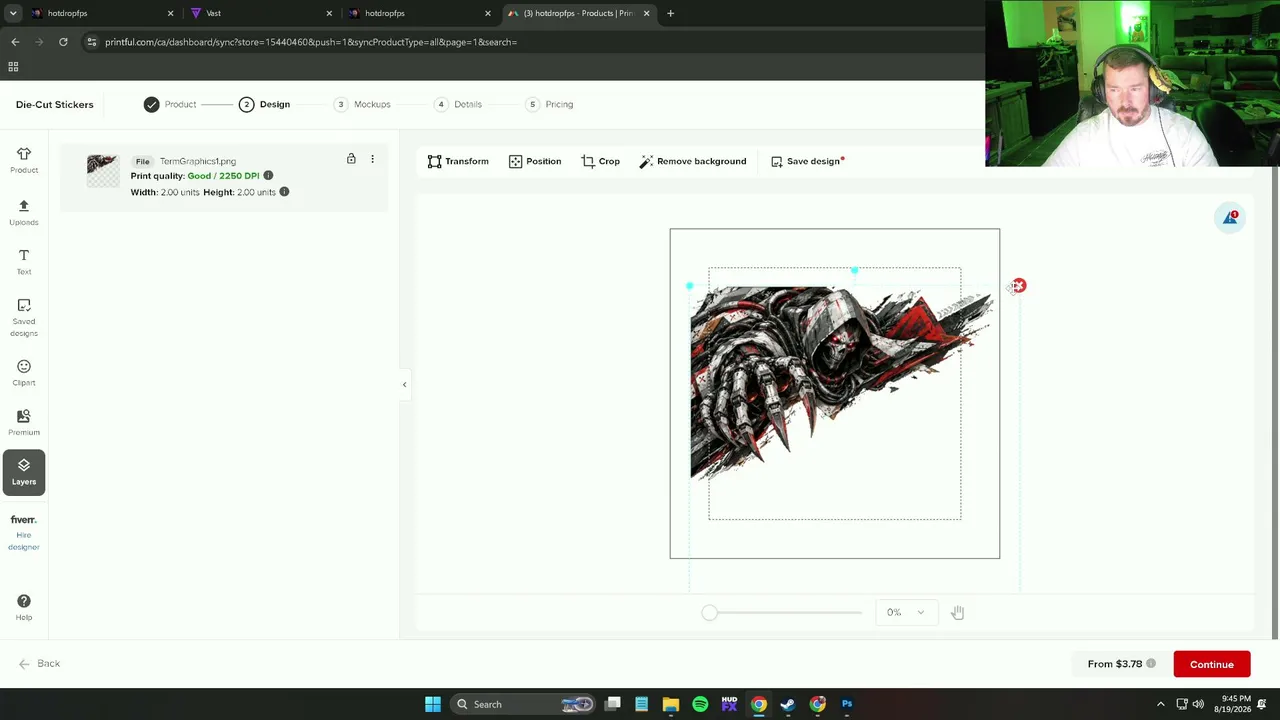Open the Product panel in the sidebar
This screenshot has width=1280, height=720.
click(24, 159)
